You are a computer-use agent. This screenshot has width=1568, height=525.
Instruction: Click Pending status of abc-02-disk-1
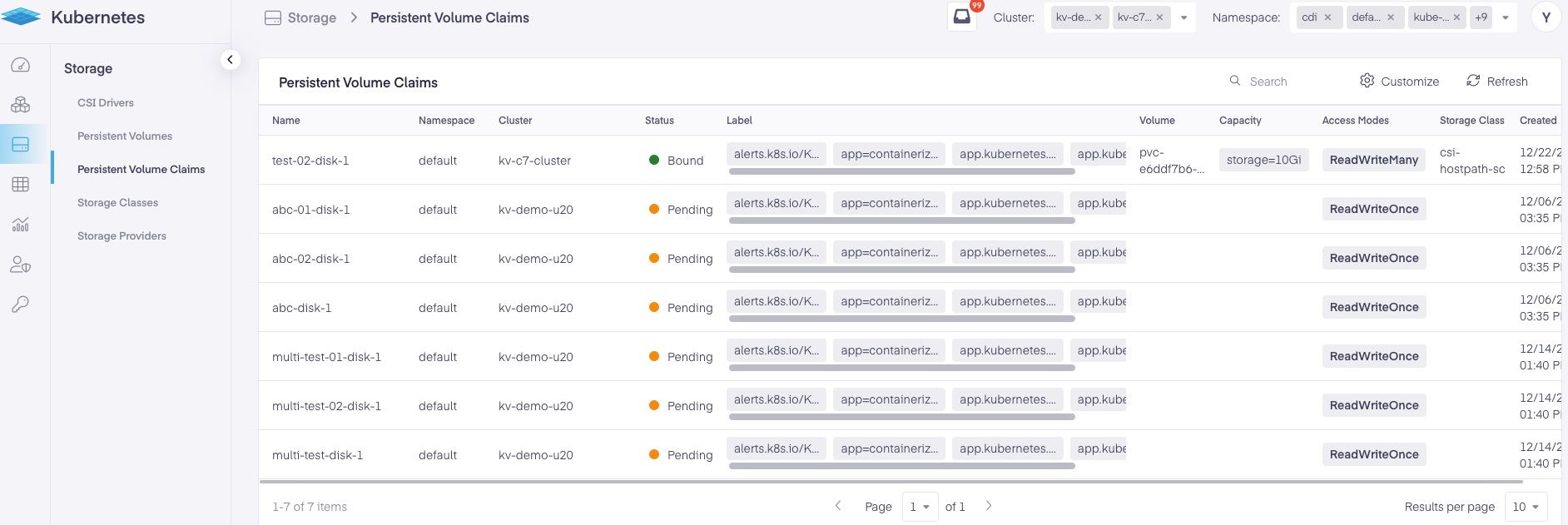(x=681, y=259)
